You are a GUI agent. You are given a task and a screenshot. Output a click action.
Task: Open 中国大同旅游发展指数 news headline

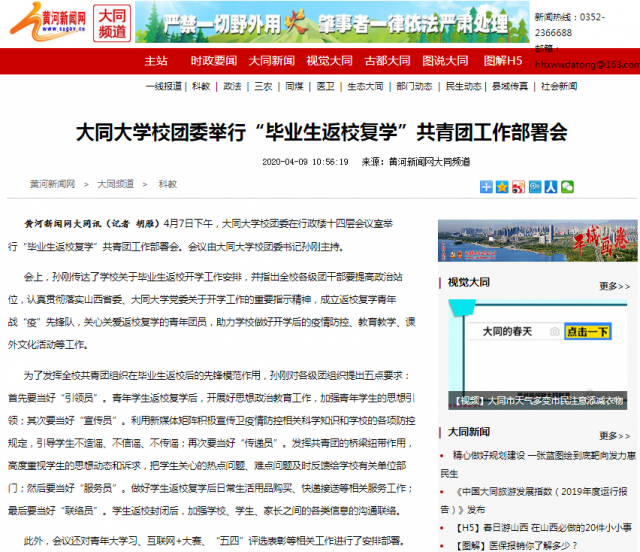coord(534,500)
